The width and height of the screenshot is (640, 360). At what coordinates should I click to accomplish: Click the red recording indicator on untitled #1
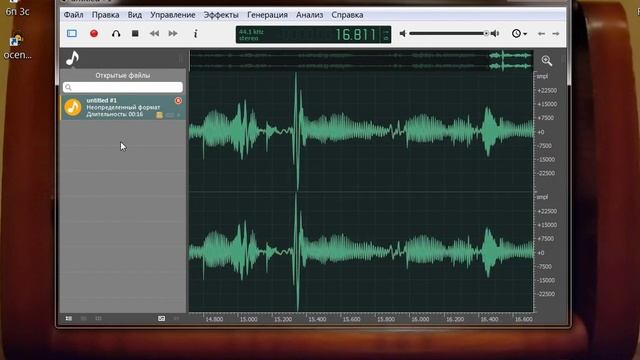[x=178, y=100]
